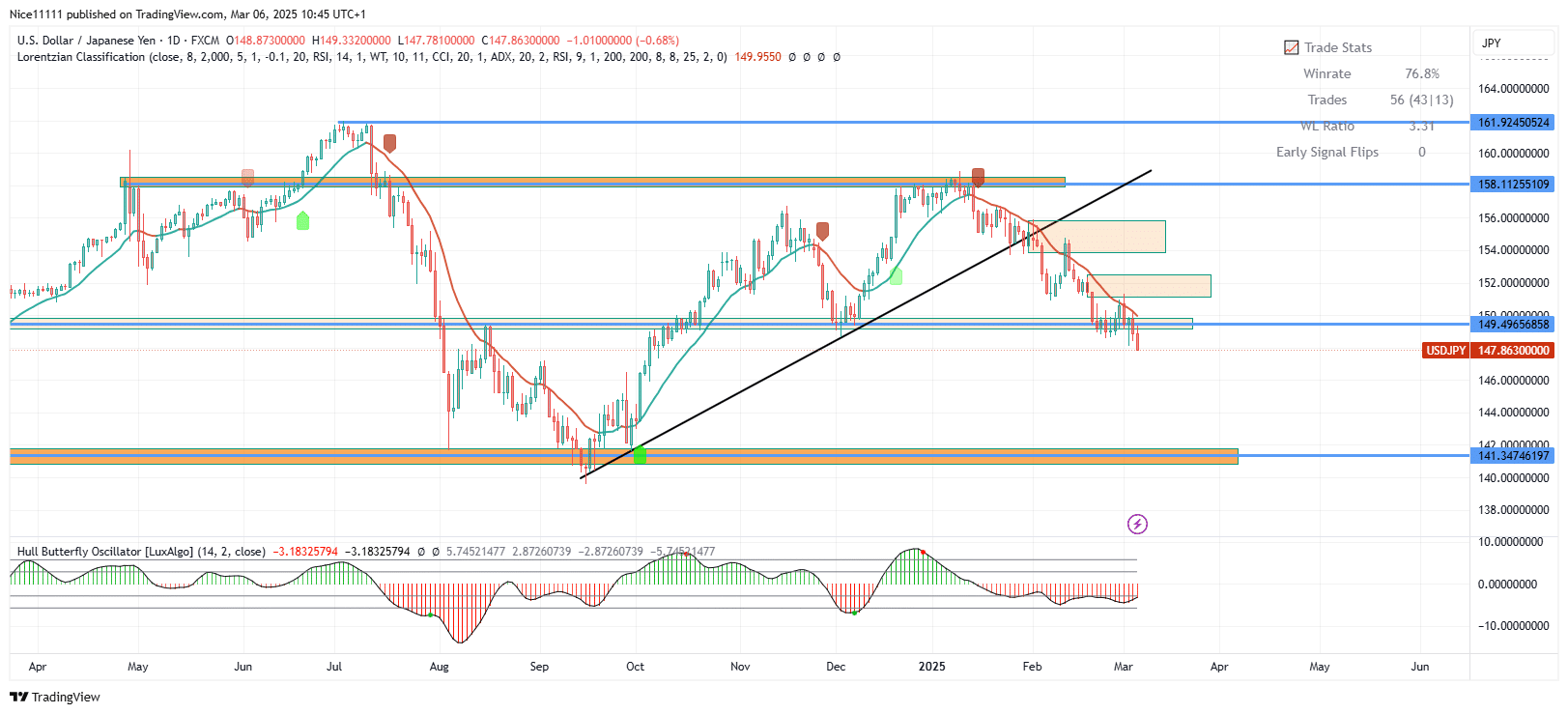
Task: Click the 2025 label on time axis
Action: (931, 667)
